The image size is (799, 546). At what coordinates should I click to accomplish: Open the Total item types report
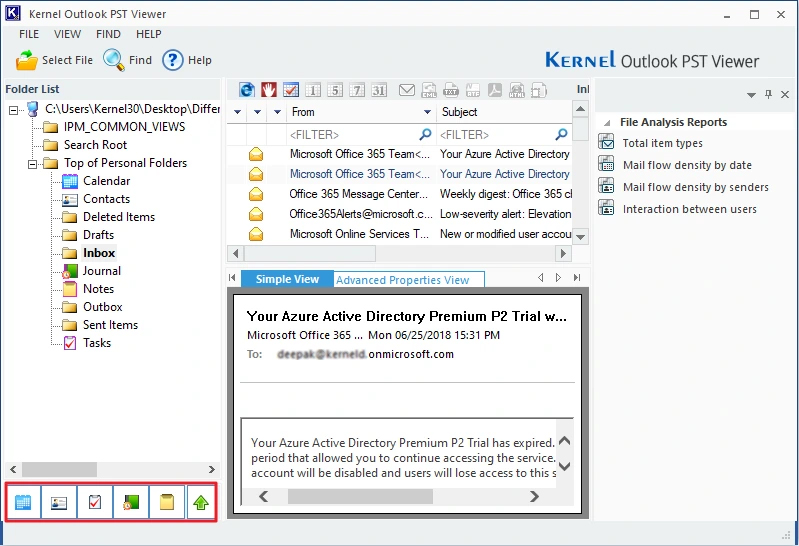pyautogui.click(x=662, y=143)
